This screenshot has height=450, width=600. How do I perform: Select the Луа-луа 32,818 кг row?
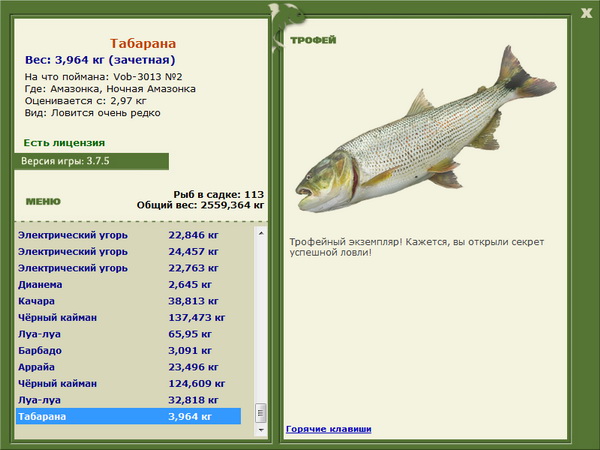pyautogui.click(x=129, y=399)
